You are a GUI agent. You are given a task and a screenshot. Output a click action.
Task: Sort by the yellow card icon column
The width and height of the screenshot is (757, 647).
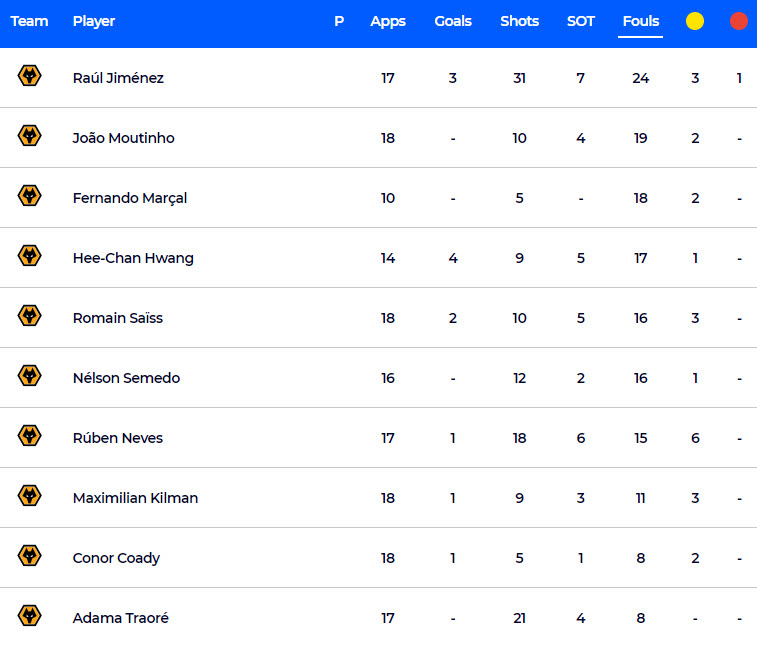[x=695, y=21]
